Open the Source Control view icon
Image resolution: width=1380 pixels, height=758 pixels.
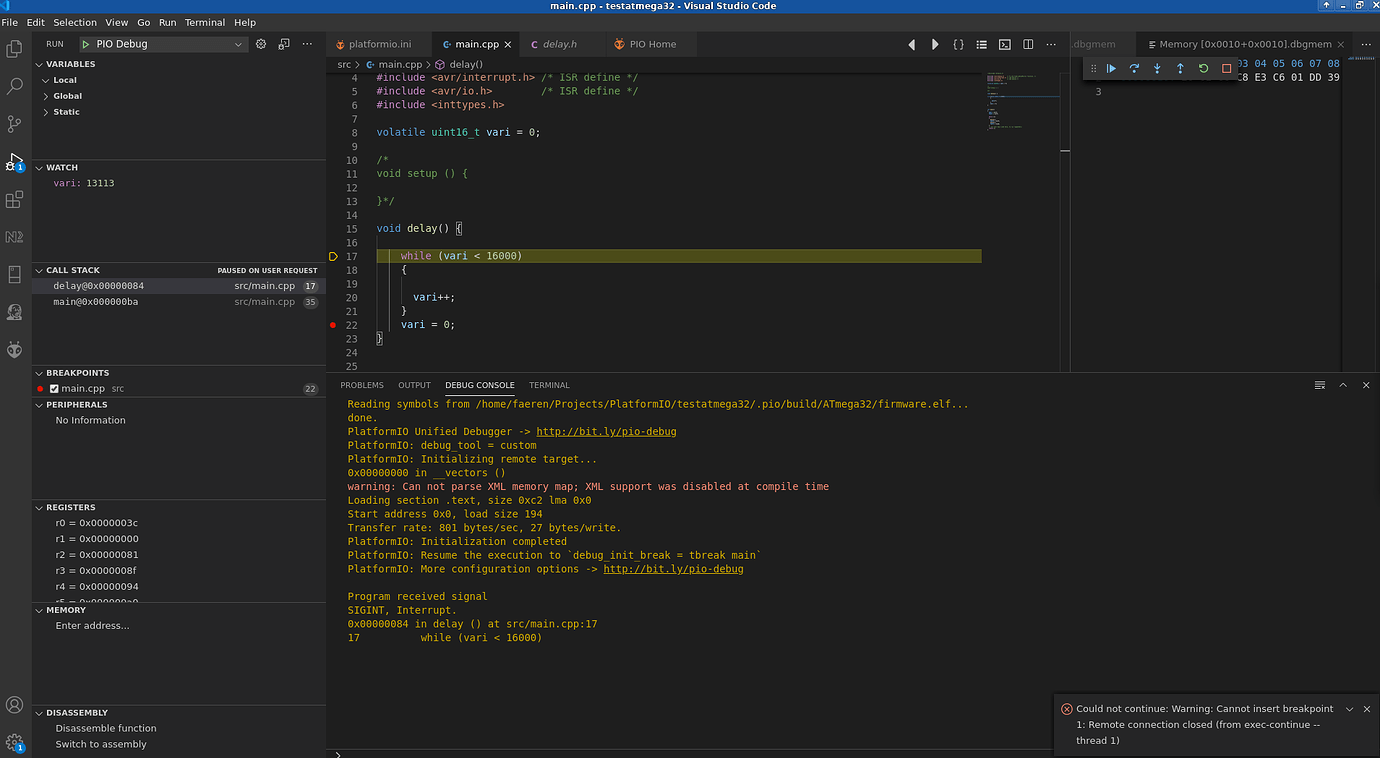coord(14,124)
